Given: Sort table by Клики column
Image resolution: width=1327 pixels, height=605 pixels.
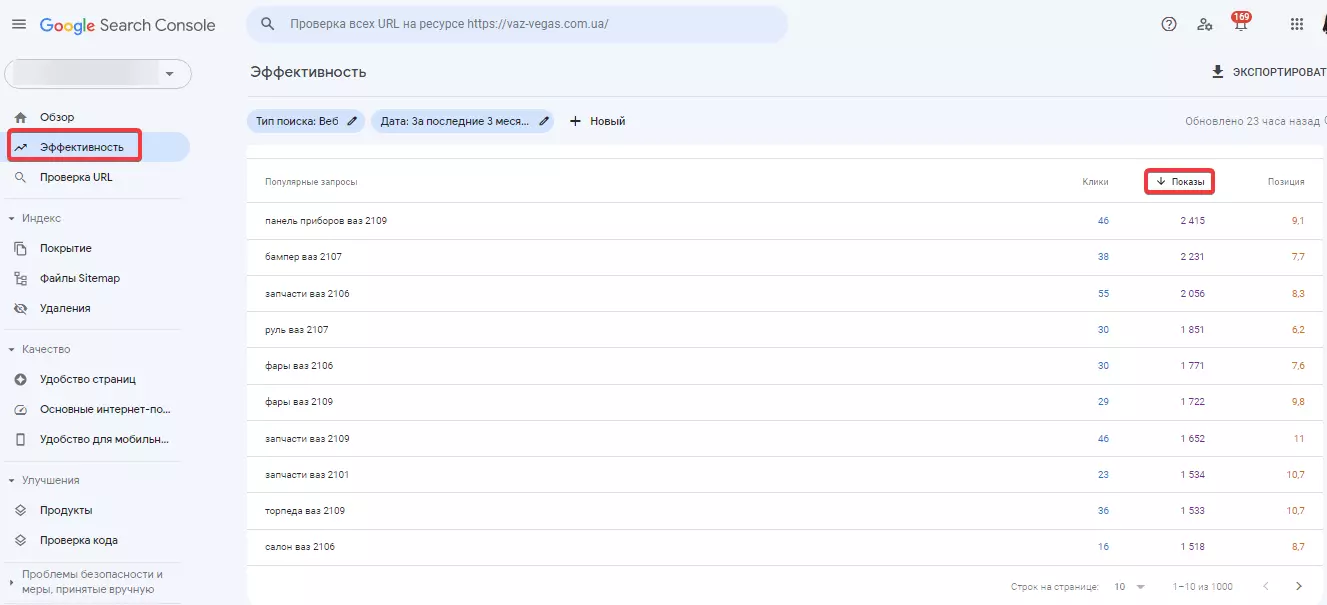Looking at the screenshot, I should [1095, 182].
